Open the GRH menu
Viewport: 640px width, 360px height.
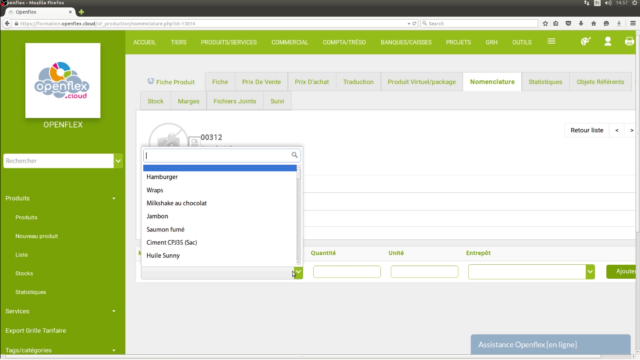pyautogui.click(x=491, y=42)
